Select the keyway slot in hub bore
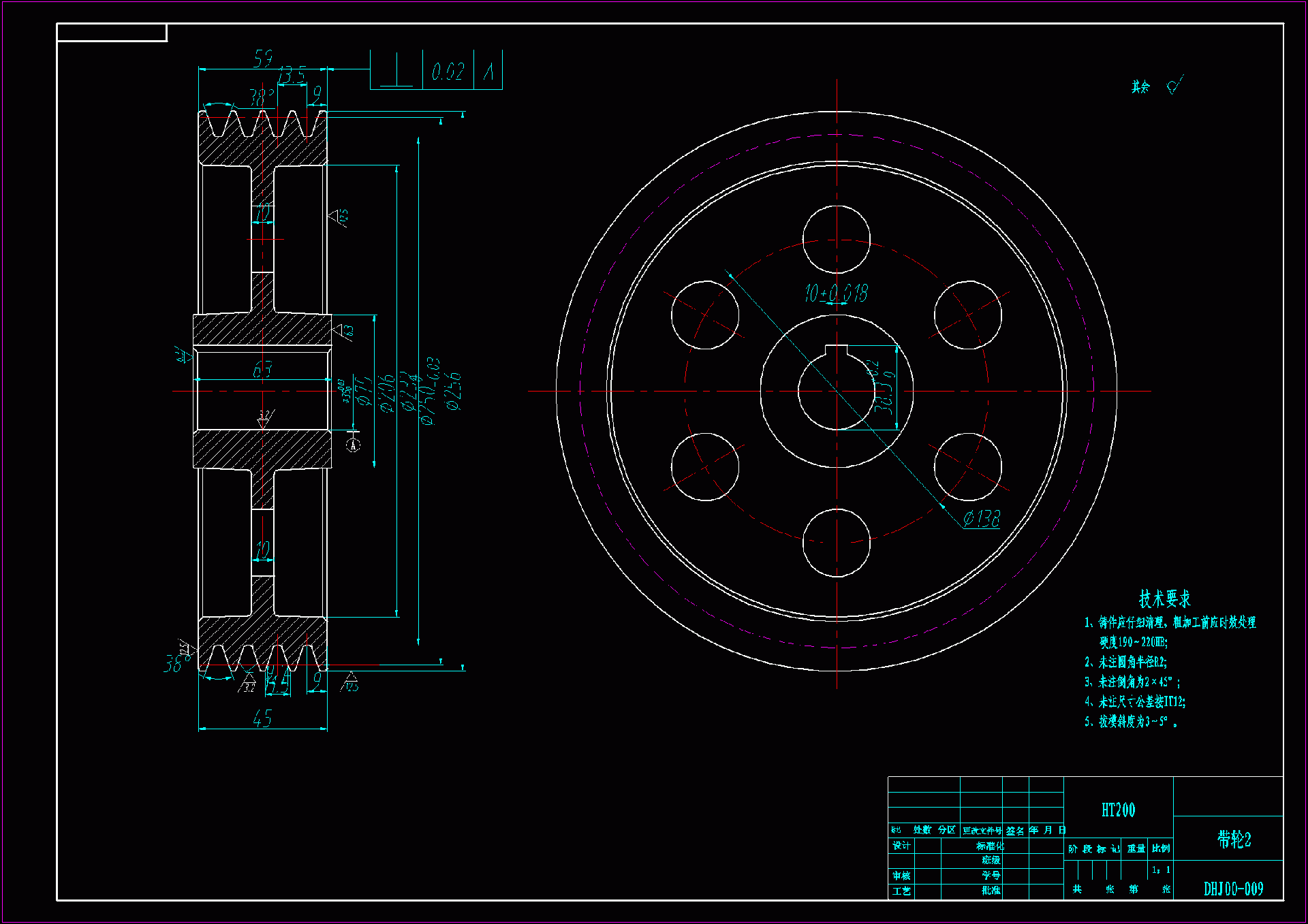 836,351
